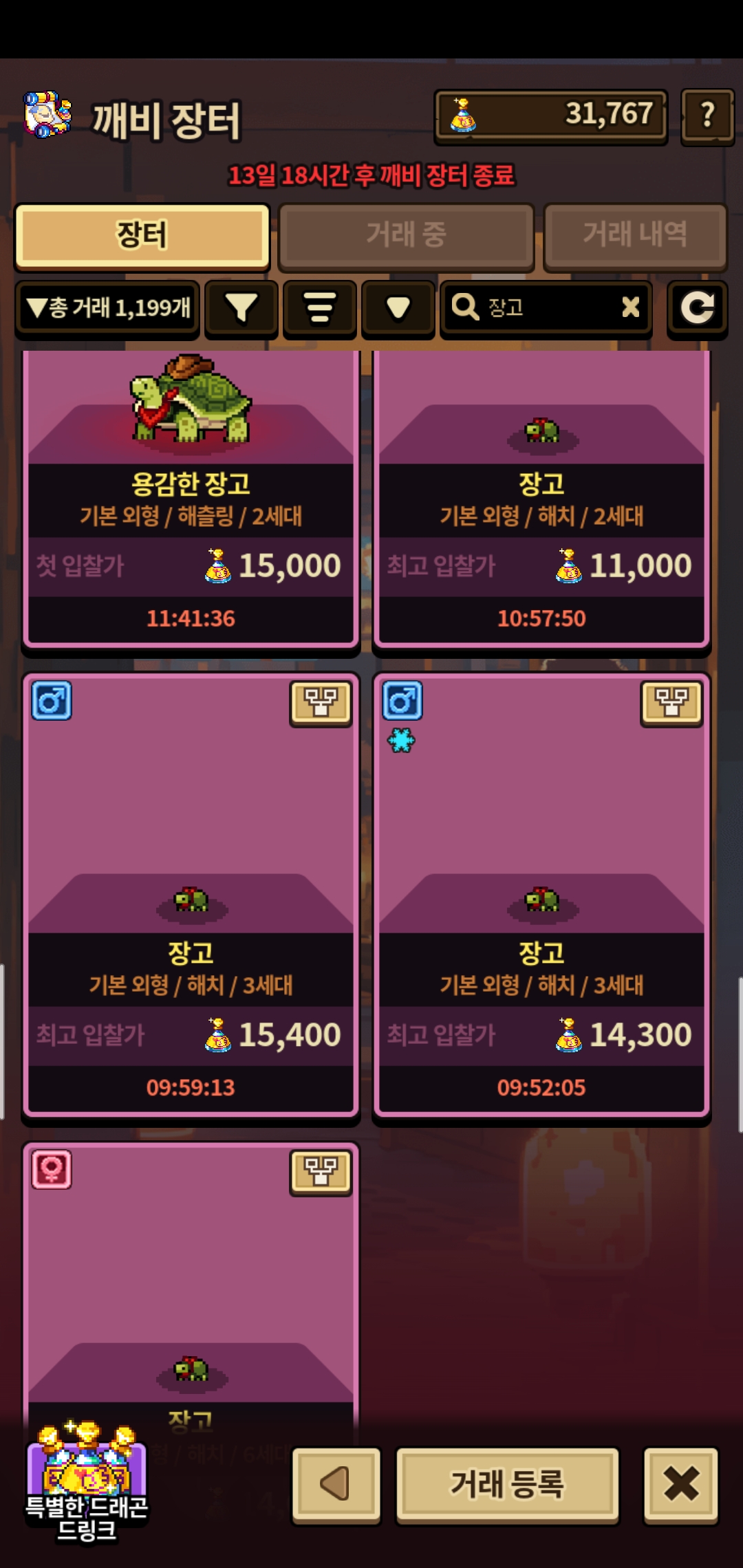Switch to the 거래 중 tab
The image size is (743, 1568).
pos(406,235)
